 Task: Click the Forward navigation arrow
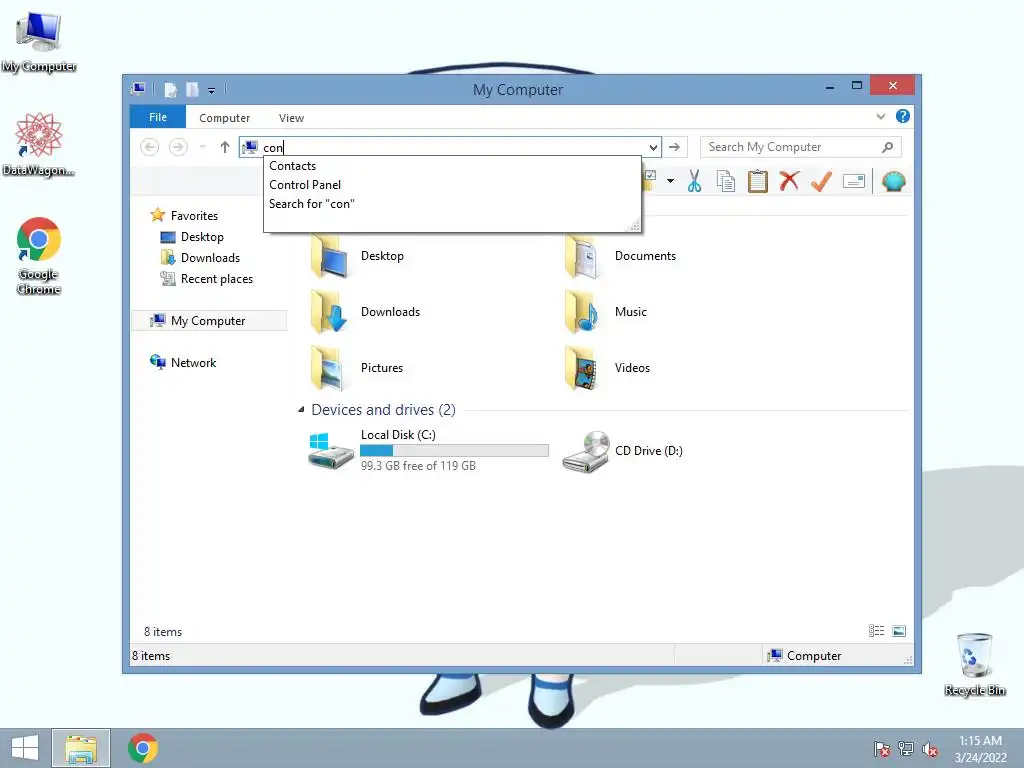[x=178, y=147]
